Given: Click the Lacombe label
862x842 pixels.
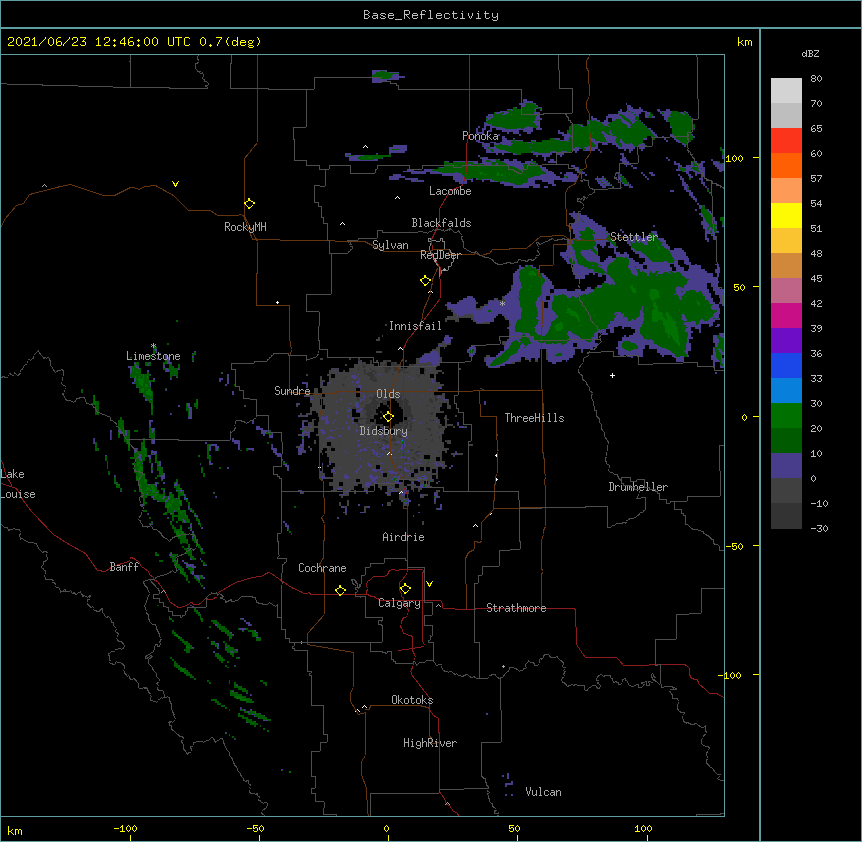Looking at the screenshot, I should pos(450,191).
